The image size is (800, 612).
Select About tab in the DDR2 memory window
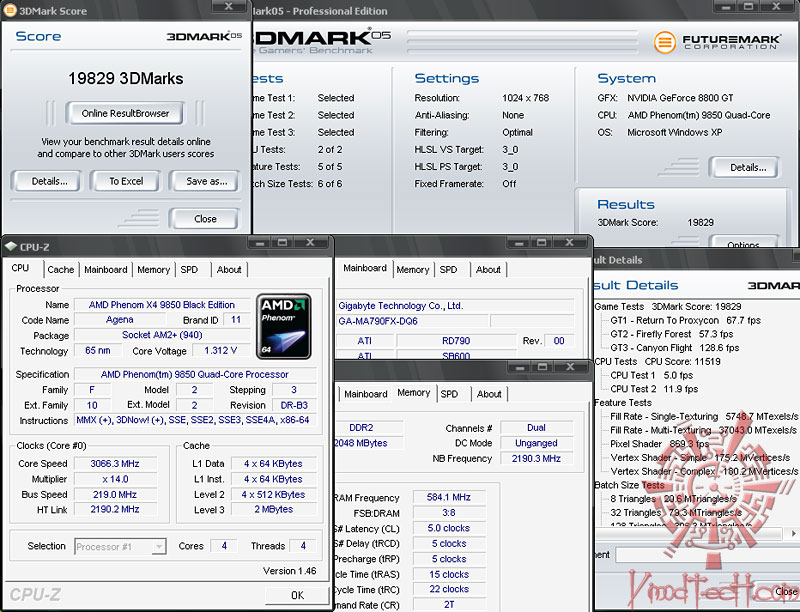click(x=489, y=394)
